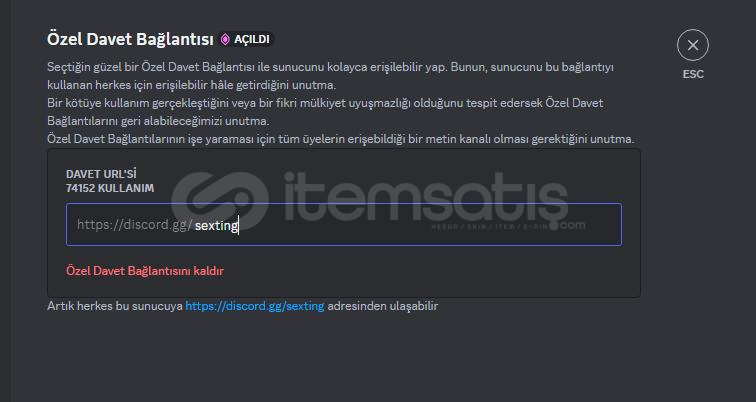Click the "DAVET URL'Sİ" label
Viewport: 756px width, 402px height.
(x=101, y=174)
